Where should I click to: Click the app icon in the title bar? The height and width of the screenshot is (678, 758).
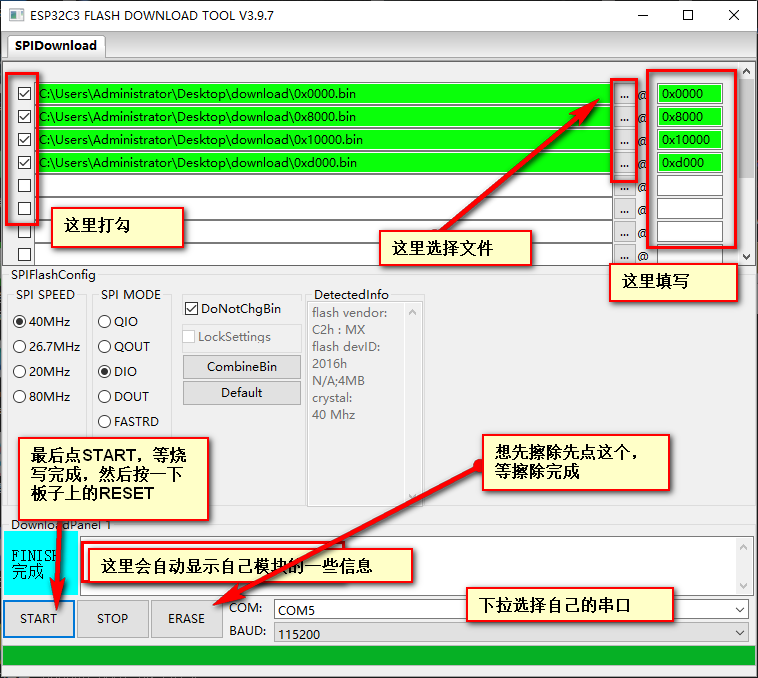coord(16,15)
